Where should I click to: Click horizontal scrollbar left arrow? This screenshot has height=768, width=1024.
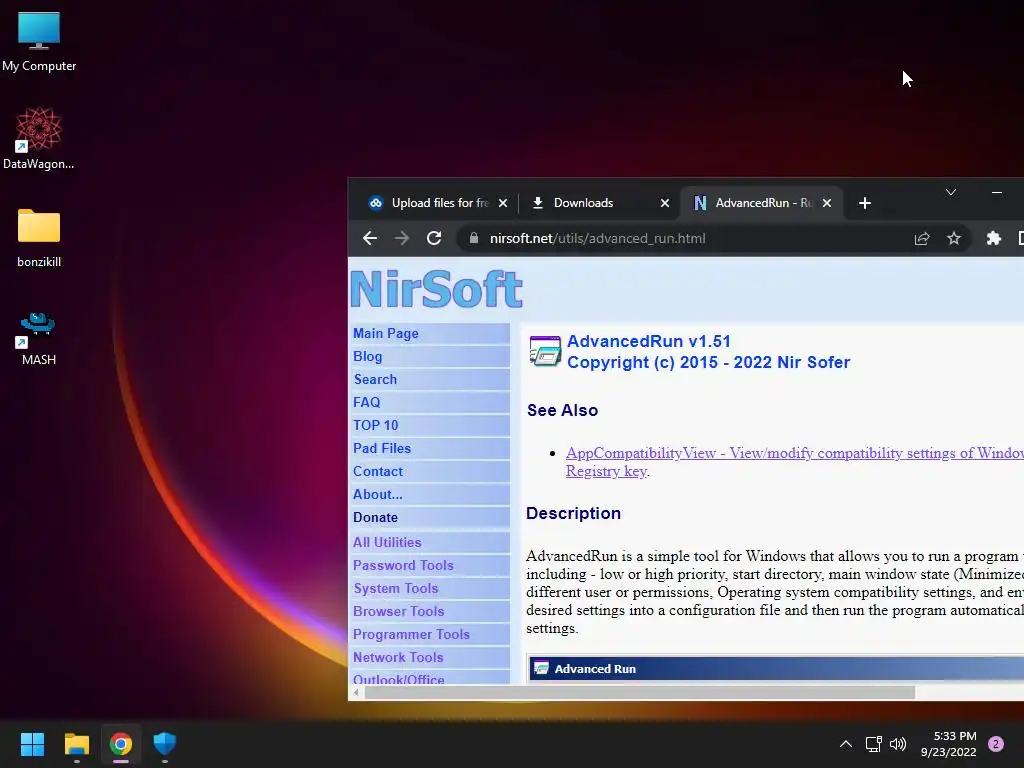pos(357,692)
